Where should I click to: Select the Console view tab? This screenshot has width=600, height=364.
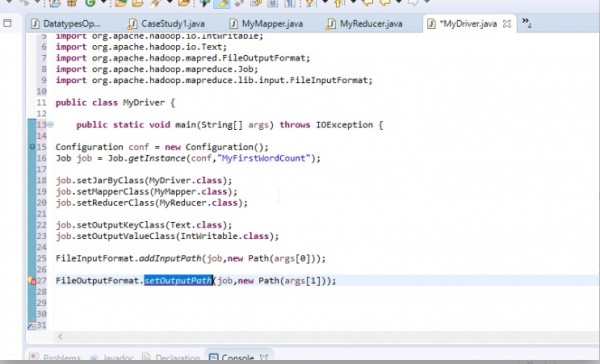(x=238, y=358)
